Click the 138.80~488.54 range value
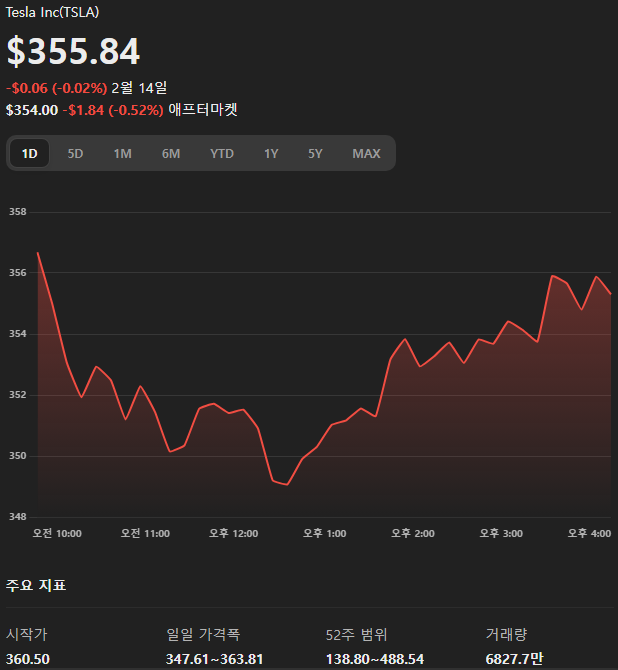The width and height of the screenshot is (618, 670). click(375, 659)
